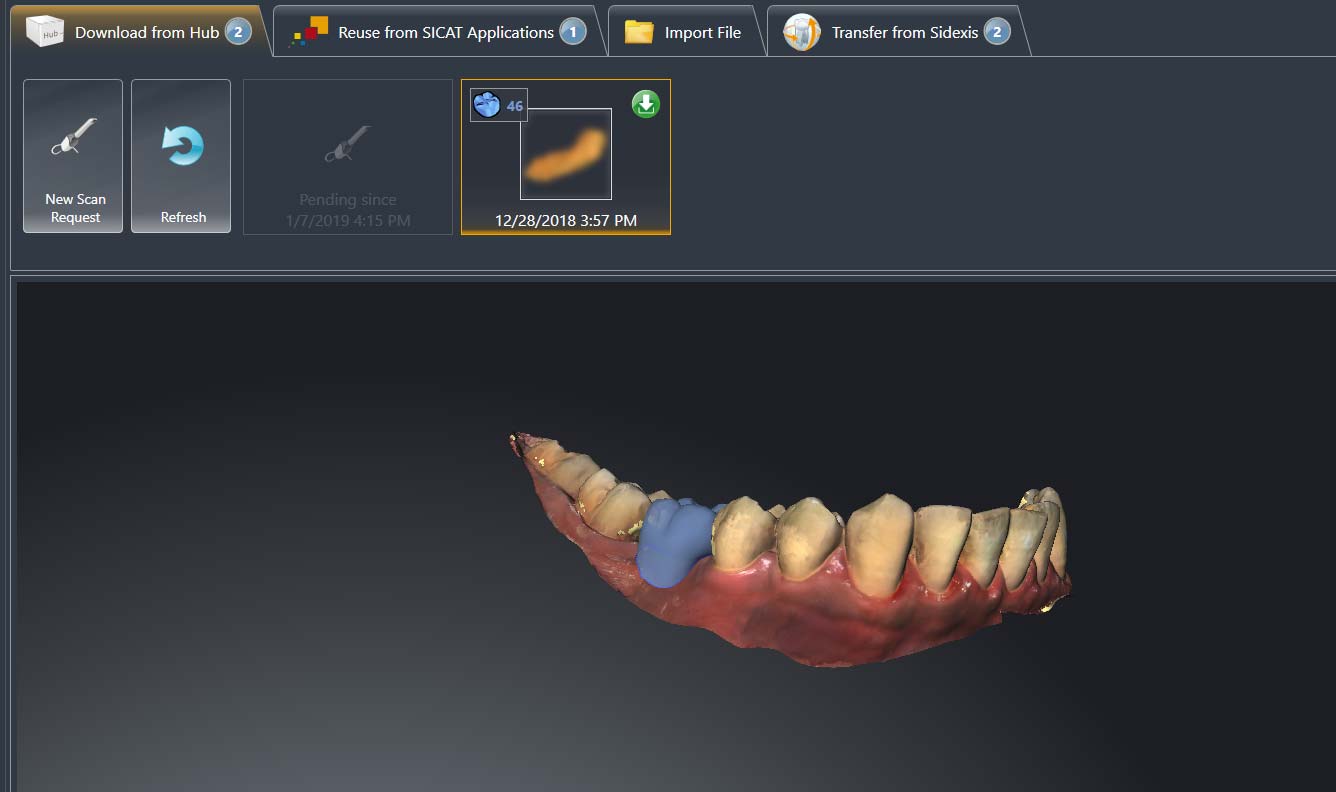Click the folder icon on Import File tab
The width and height of the screenshot is (1336, 792).
tap(639, 32)
